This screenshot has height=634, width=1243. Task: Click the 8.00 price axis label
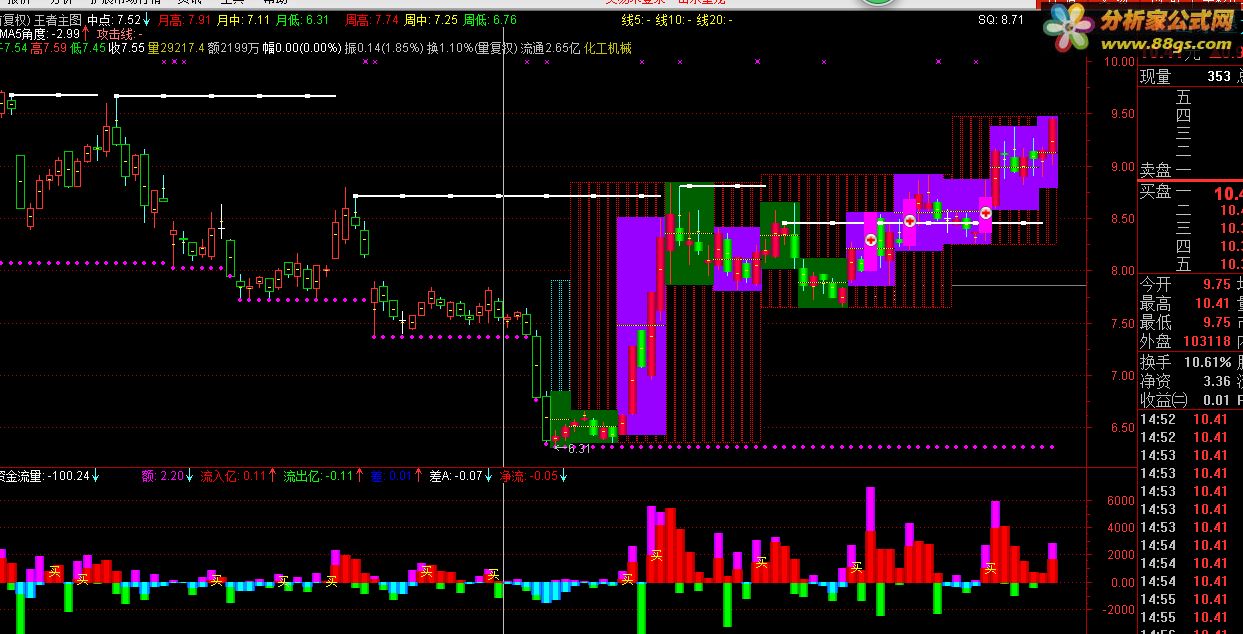point(1122,271)
